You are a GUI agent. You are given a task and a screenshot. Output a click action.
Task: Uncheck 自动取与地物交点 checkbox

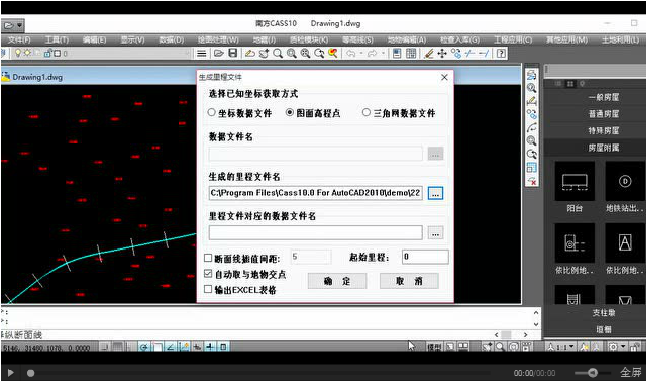click(208, 273)
